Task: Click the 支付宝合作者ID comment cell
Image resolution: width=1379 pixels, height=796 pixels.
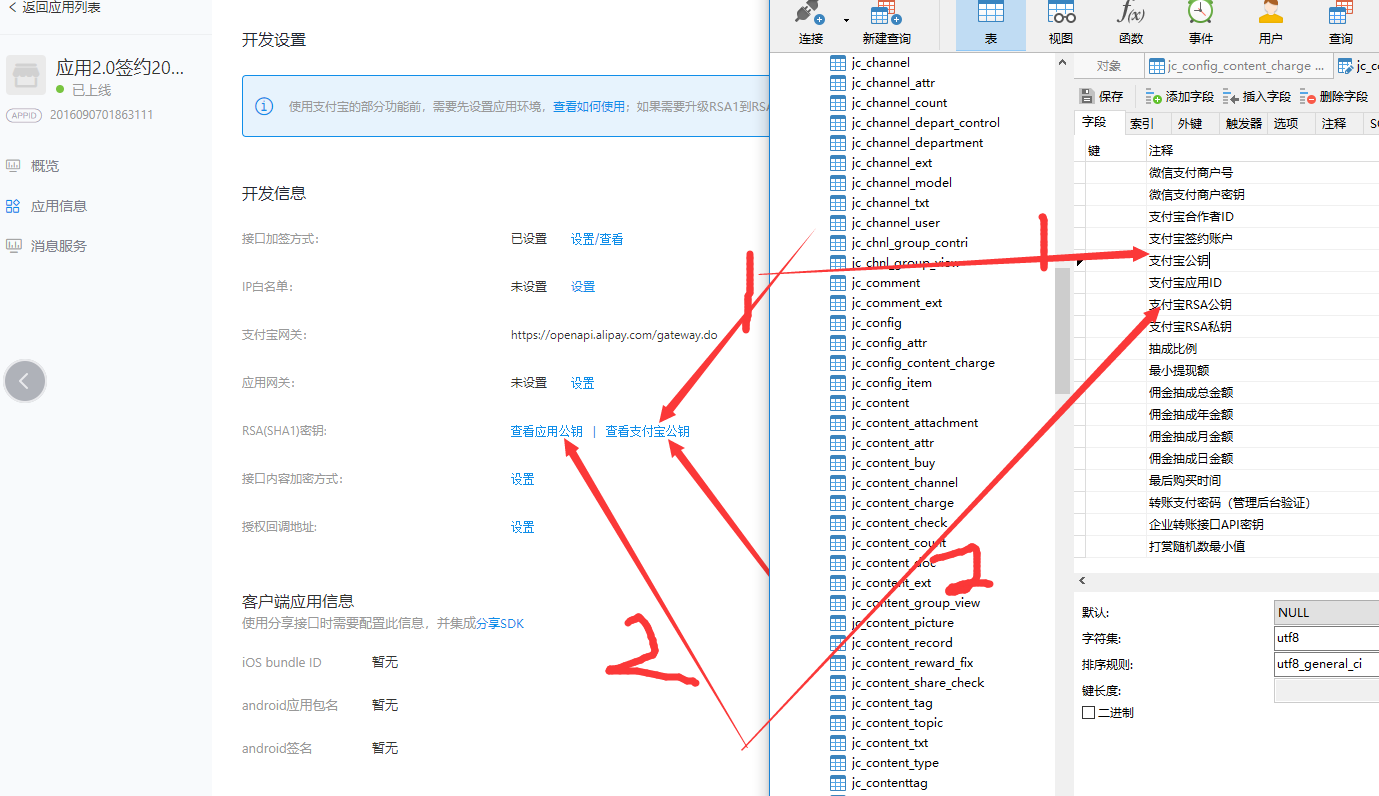Action: (1262, 217)
